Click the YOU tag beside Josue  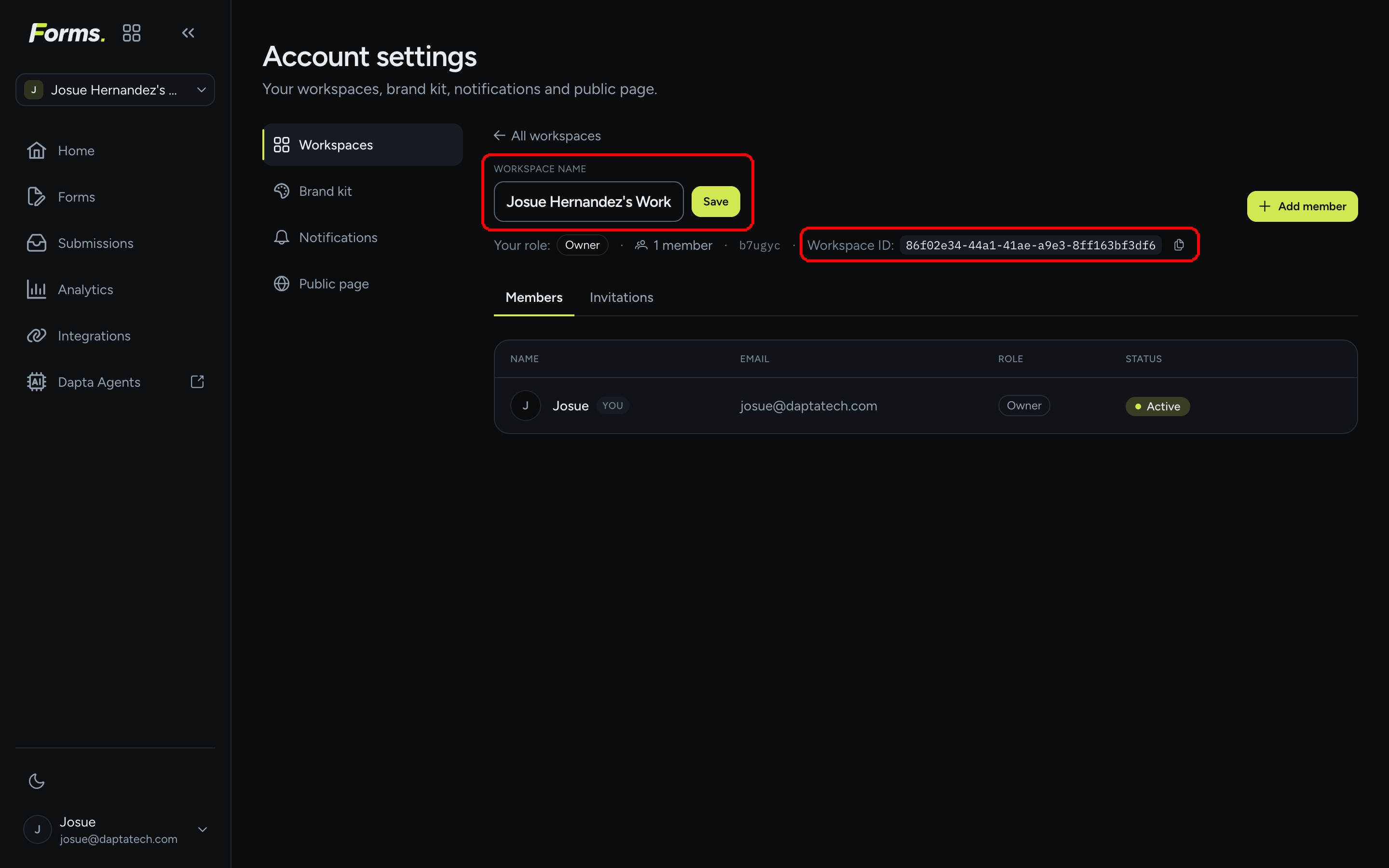[x=613, y=405]
